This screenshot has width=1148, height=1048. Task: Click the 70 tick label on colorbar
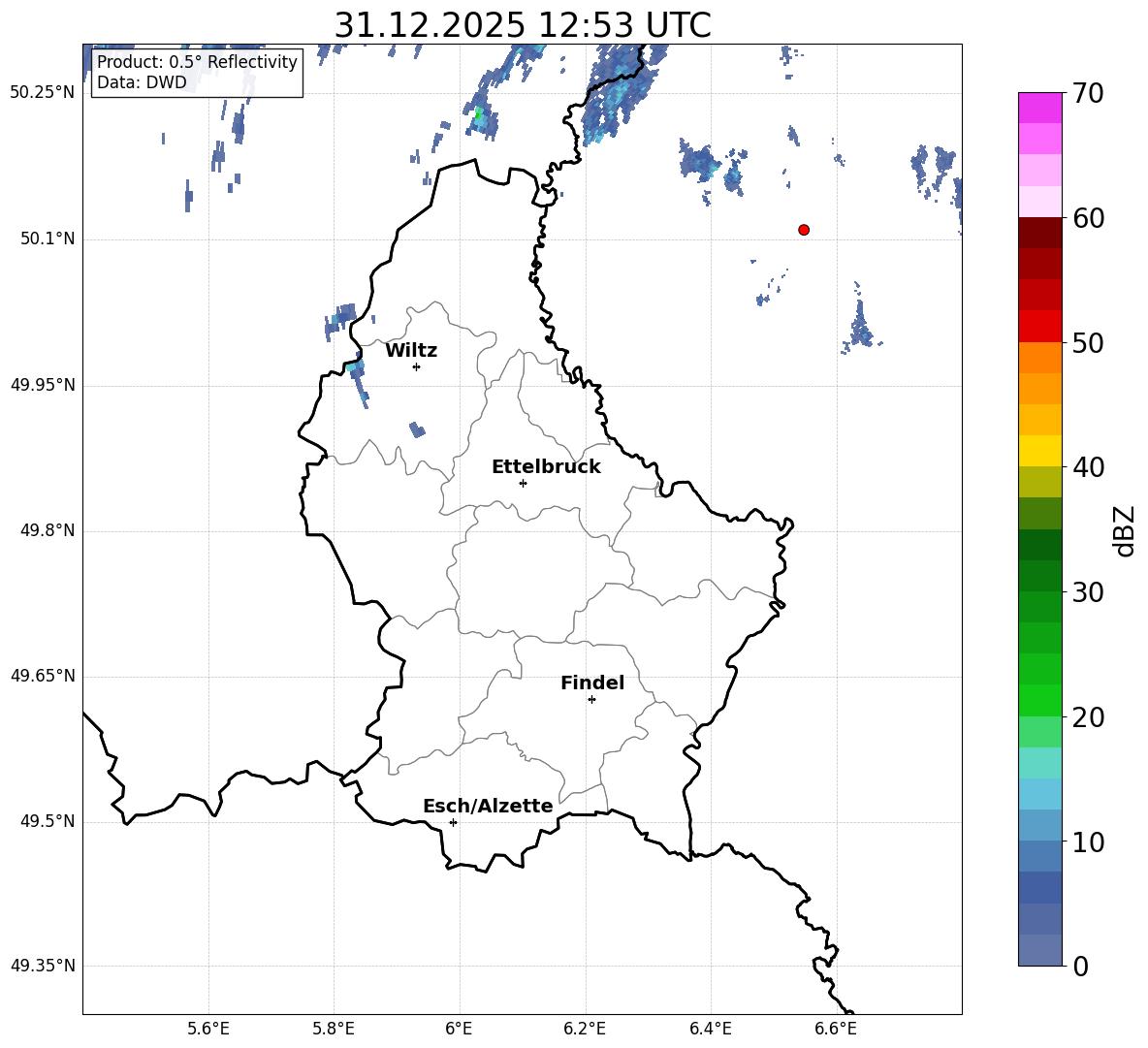[x=1088, y=93]
